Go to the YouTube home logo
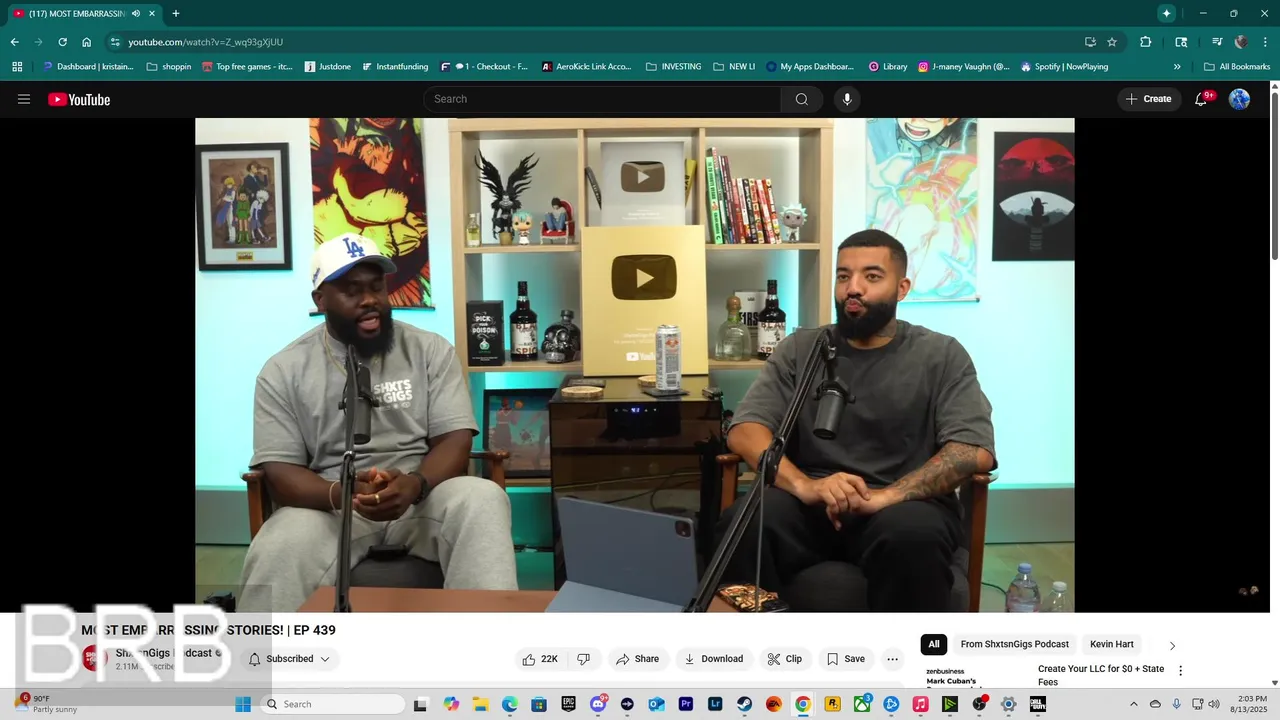Image resolution: width=1280 pixels, height=720 pixels. 79,99
